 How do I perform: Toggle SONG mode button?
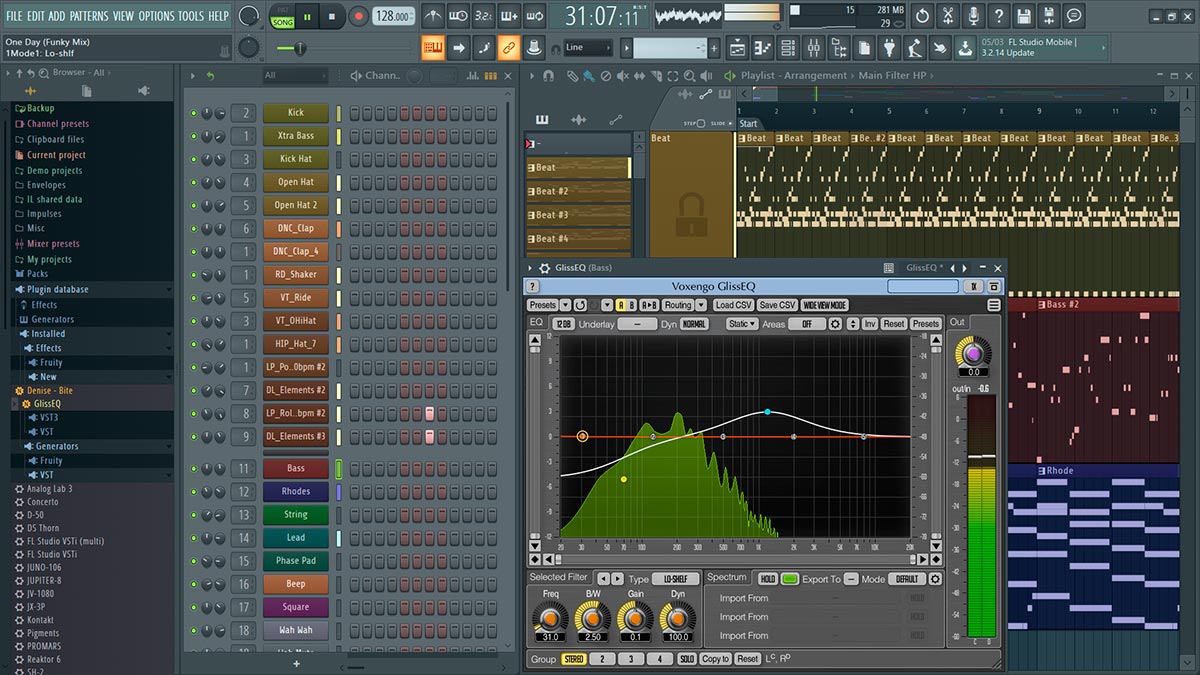click(283, 22)
